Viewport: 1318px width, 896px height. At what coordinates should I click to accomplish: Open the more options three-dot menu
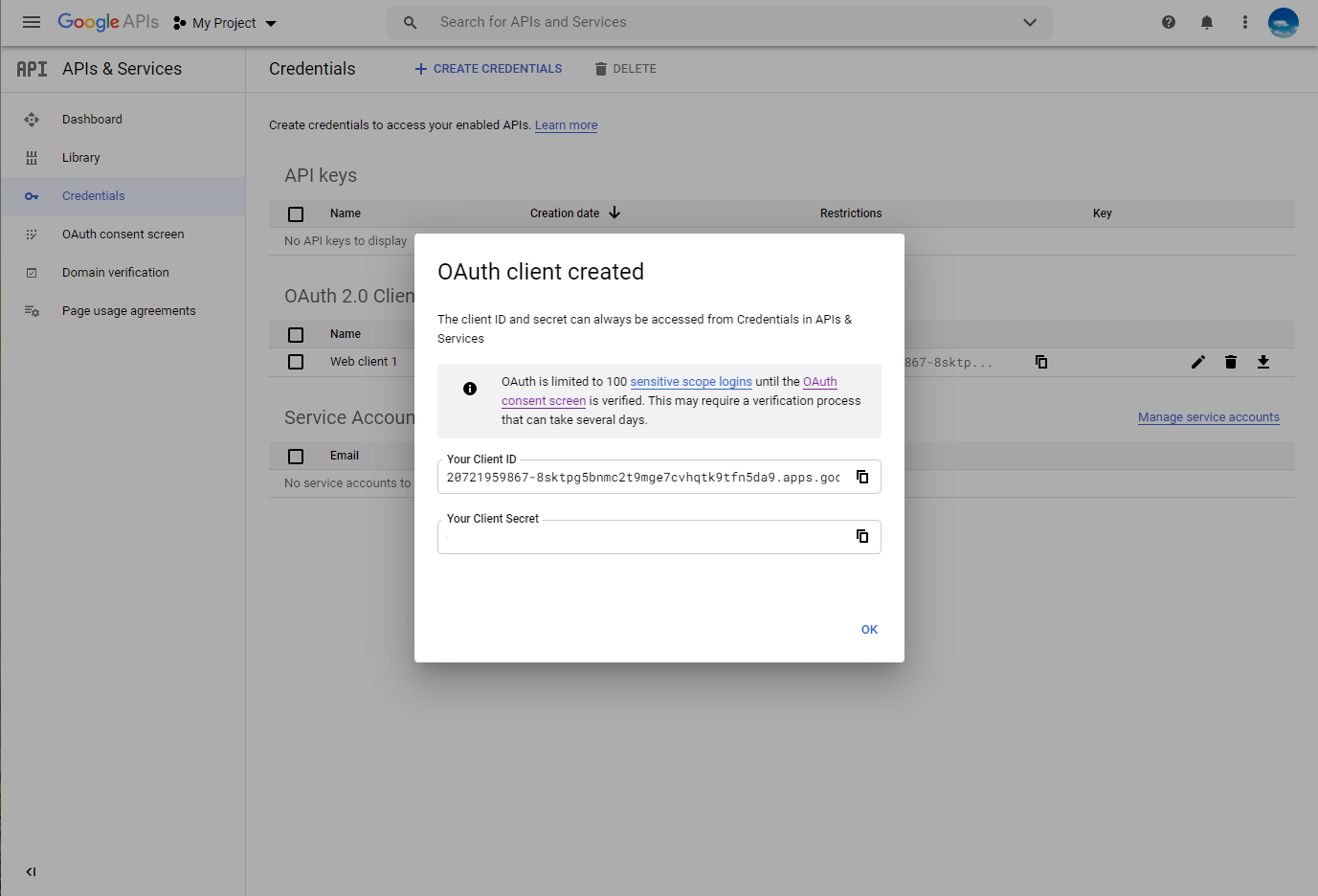(x=1244, y=21)
